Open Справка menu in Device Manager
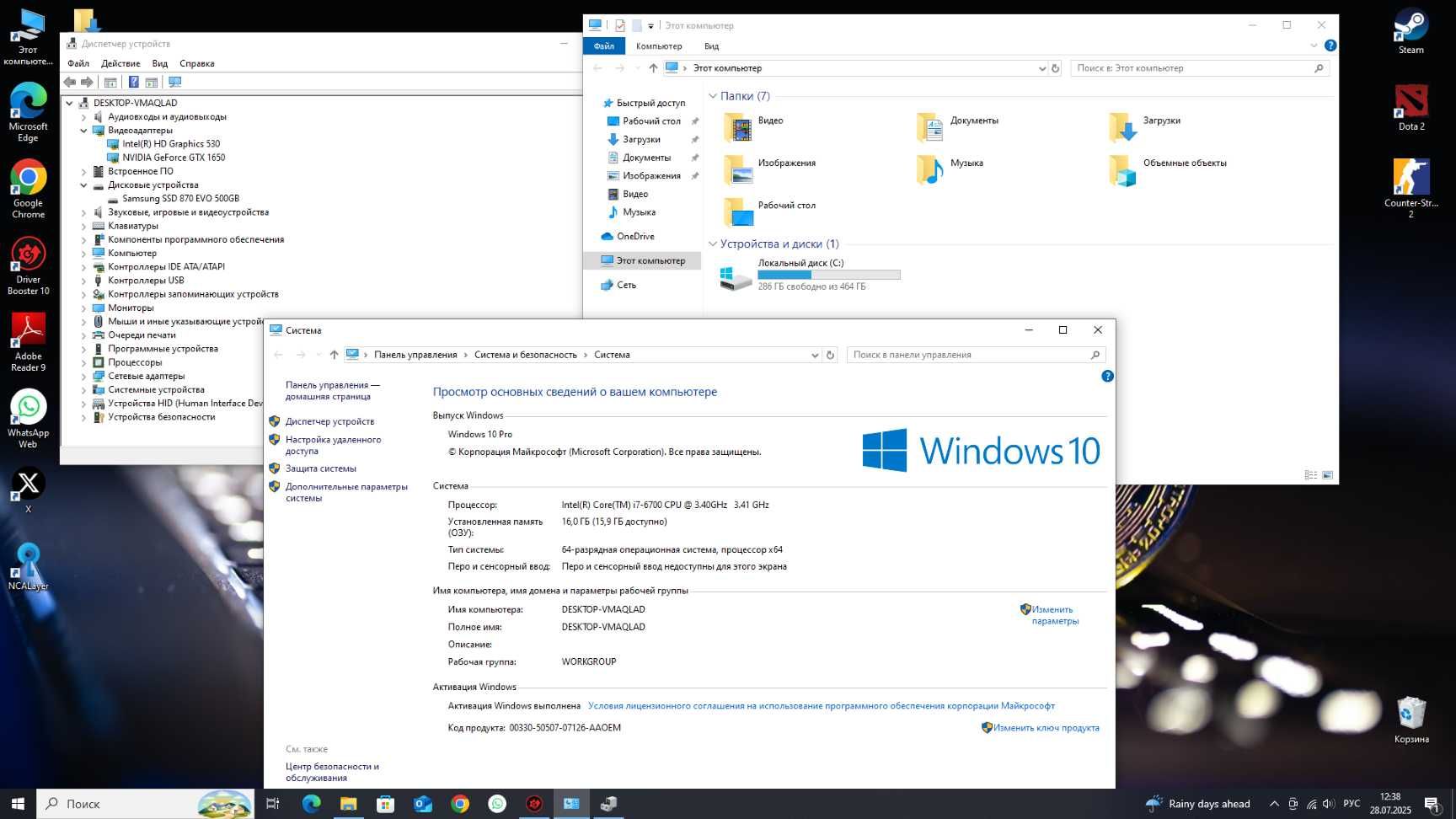Image resolution: width=1456 pixels, height=819 pixels. (197, 63)
